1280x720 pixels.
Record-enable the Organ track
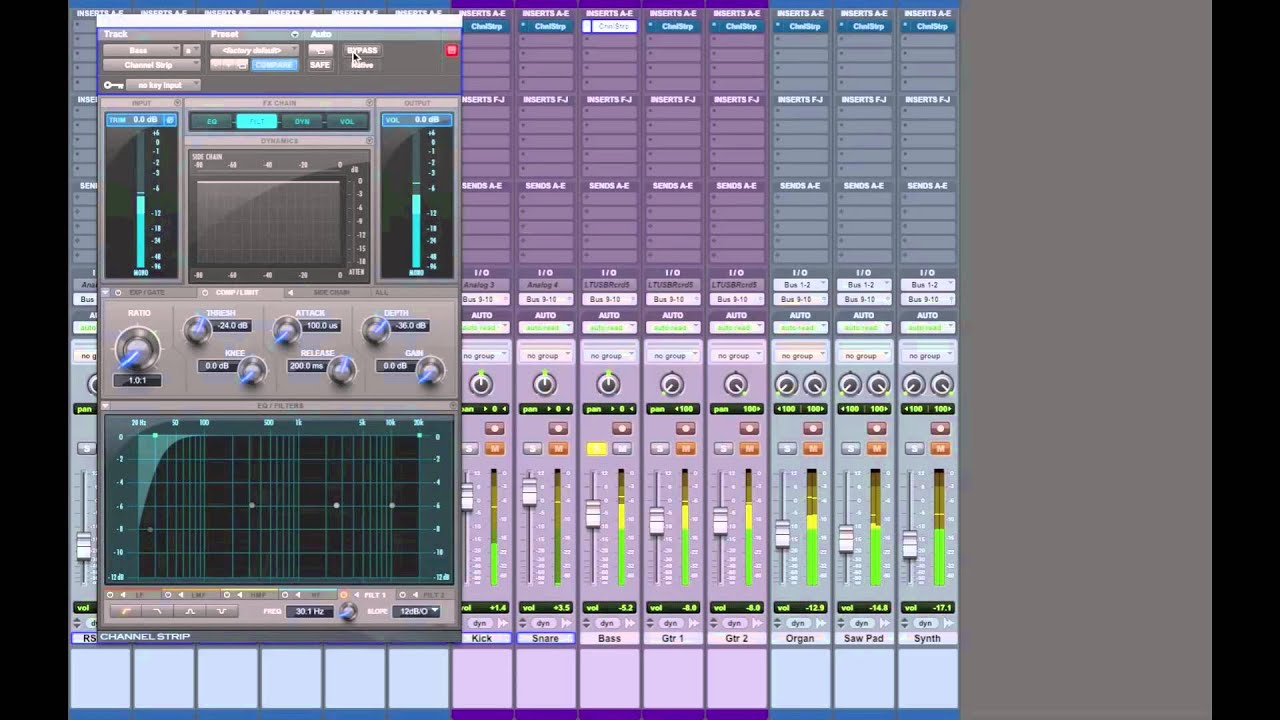813,429
